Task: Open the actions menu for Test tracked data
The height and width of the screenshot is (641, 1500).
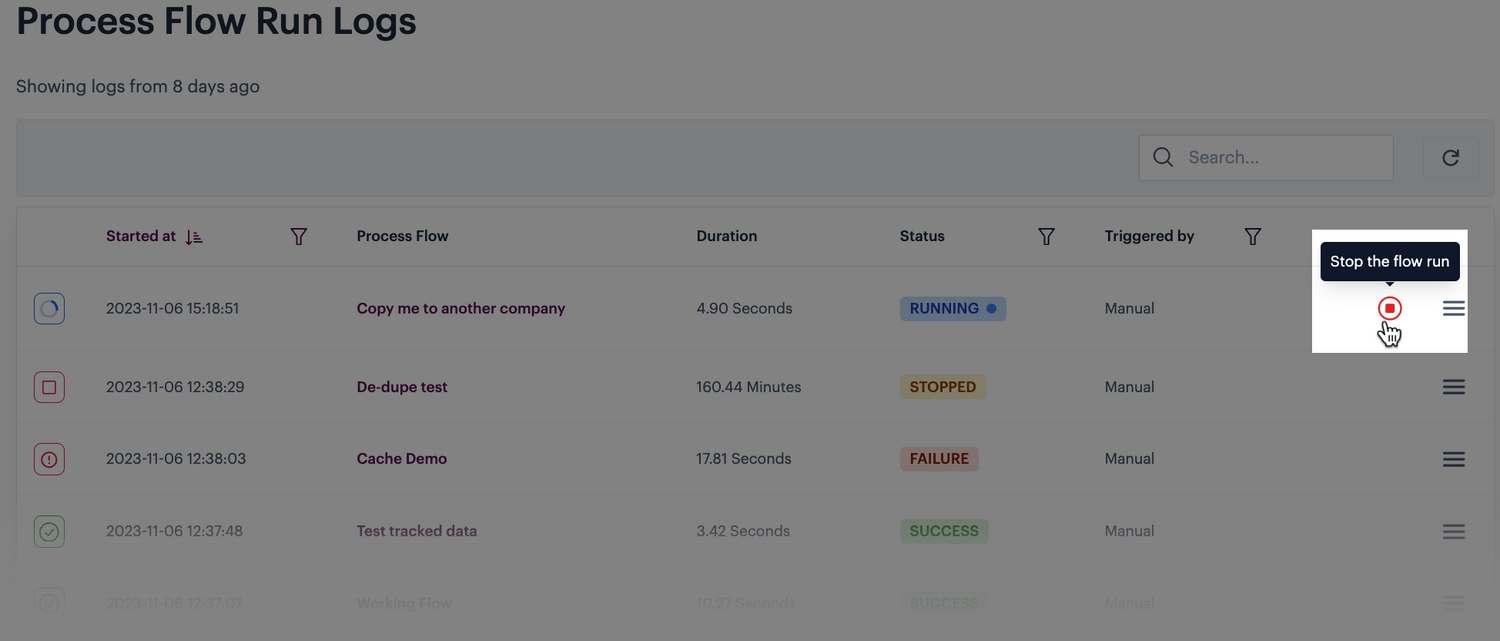Action: coord(1453,531)
